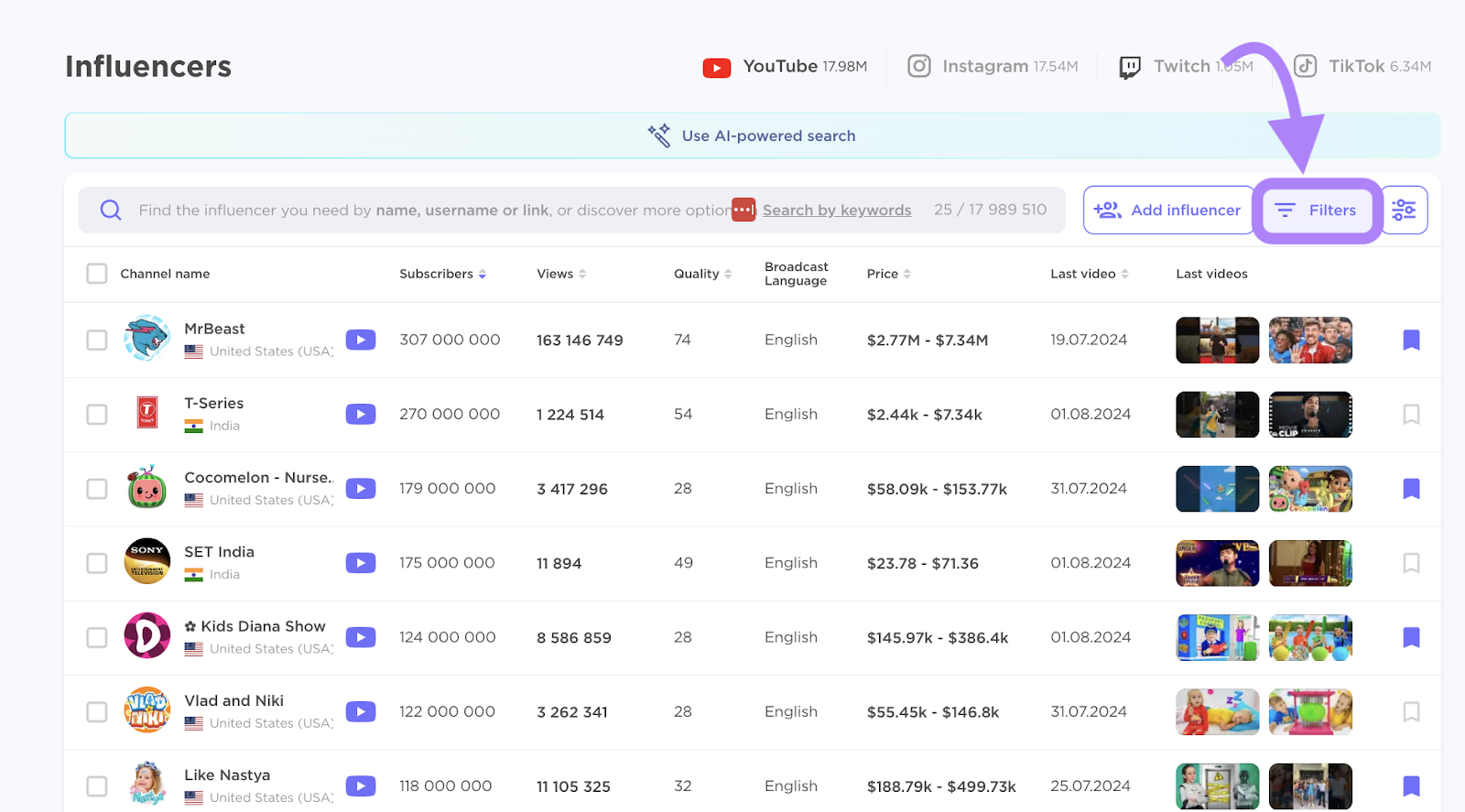Open the Filters panel

tap(1317, 211)
